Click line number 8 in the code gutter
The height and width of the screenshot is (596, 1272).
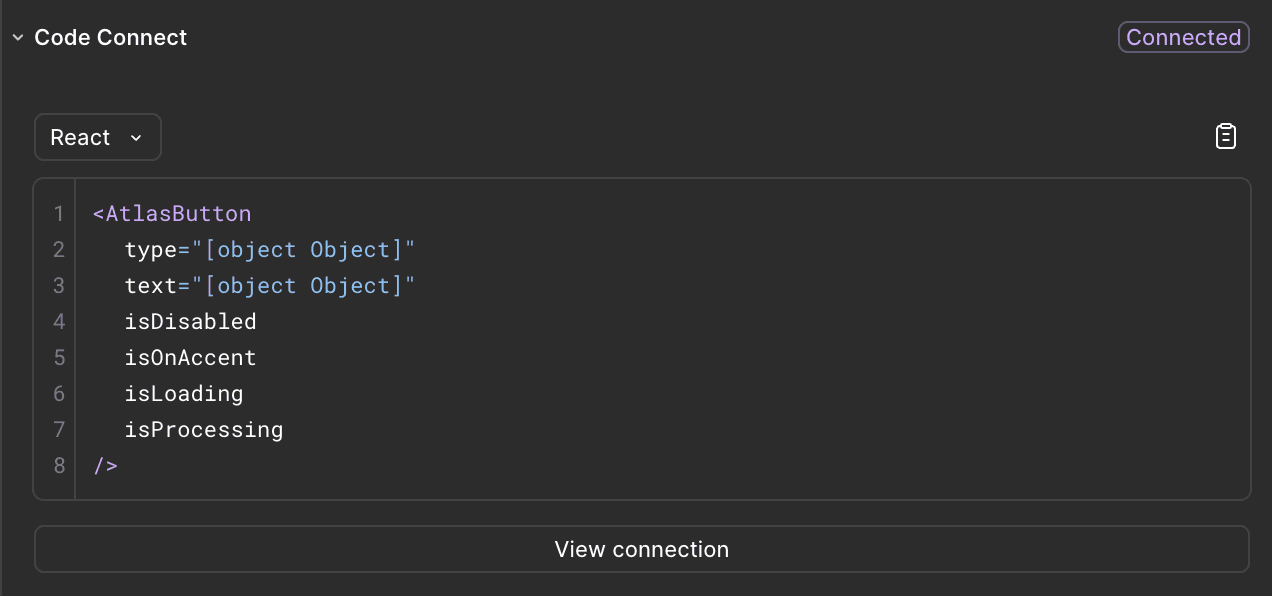[57, 465]
